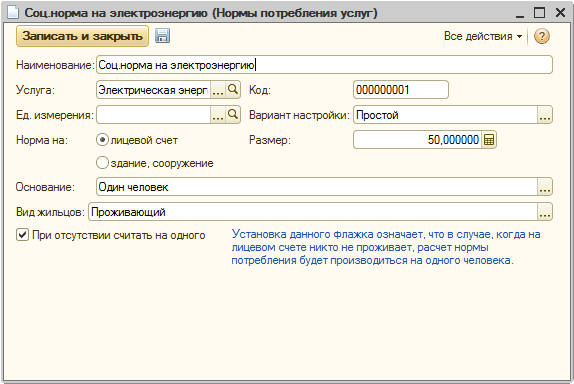Image resolution: width=574 pixels, height=384 pixels.
Task: Click the Норма на: label
Action: tap(42, 140)
